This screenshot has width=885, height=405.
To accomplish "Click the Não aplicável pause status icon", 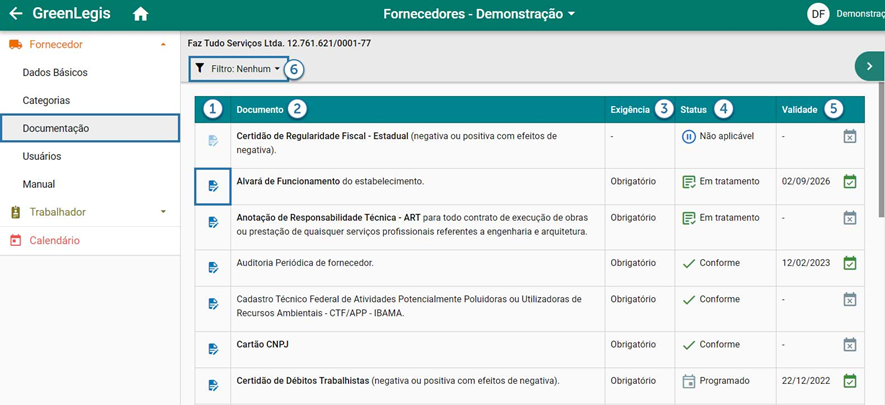I will click(x=688, y=136).
